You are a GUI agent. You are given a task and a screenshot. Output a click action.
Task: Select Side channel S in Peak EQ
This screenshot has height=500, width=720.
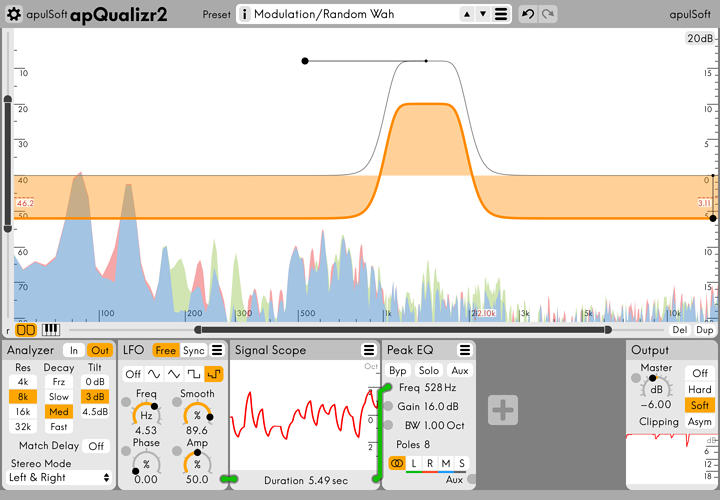click(x=461, y=463)
